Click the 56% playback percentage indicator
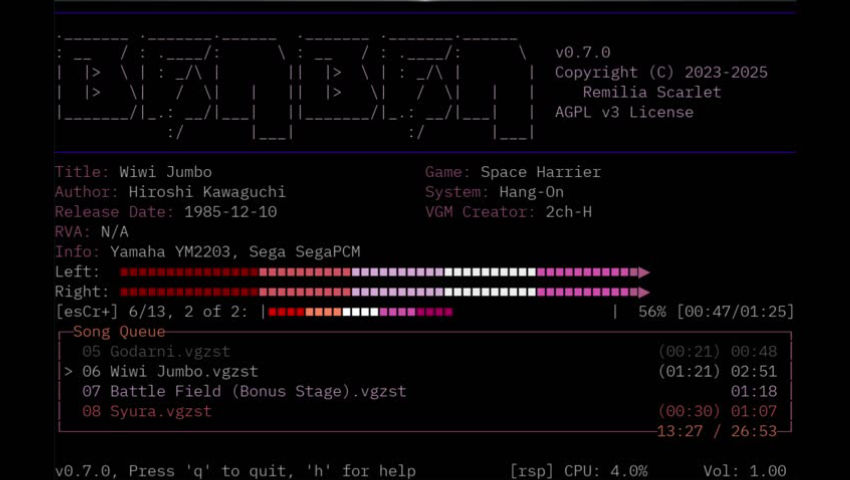Screen dimensions: 850x480 pos(652,312)
